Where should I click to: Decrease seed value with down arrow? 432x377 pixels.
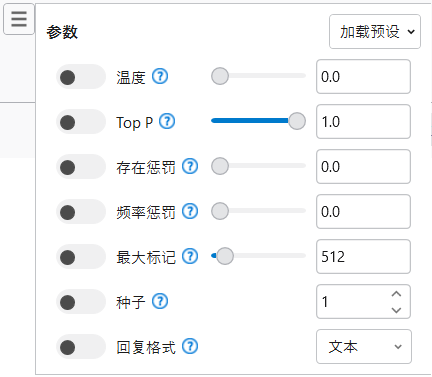(x=396, y=310)
